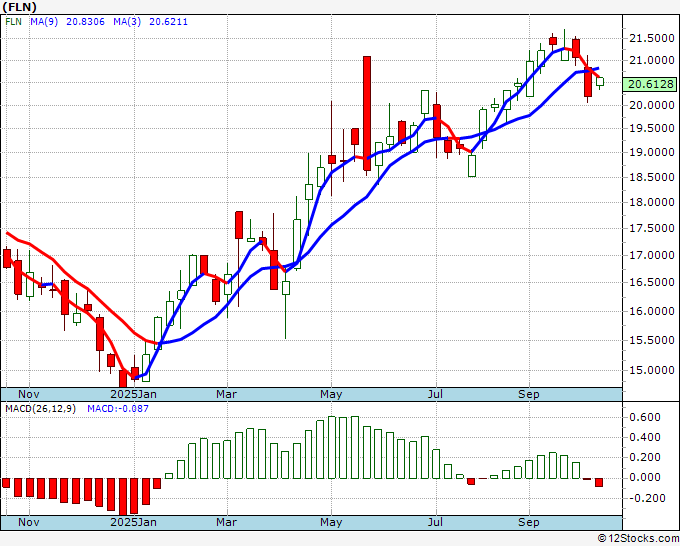Select the 20.0000 price axis label

point(651,105)
